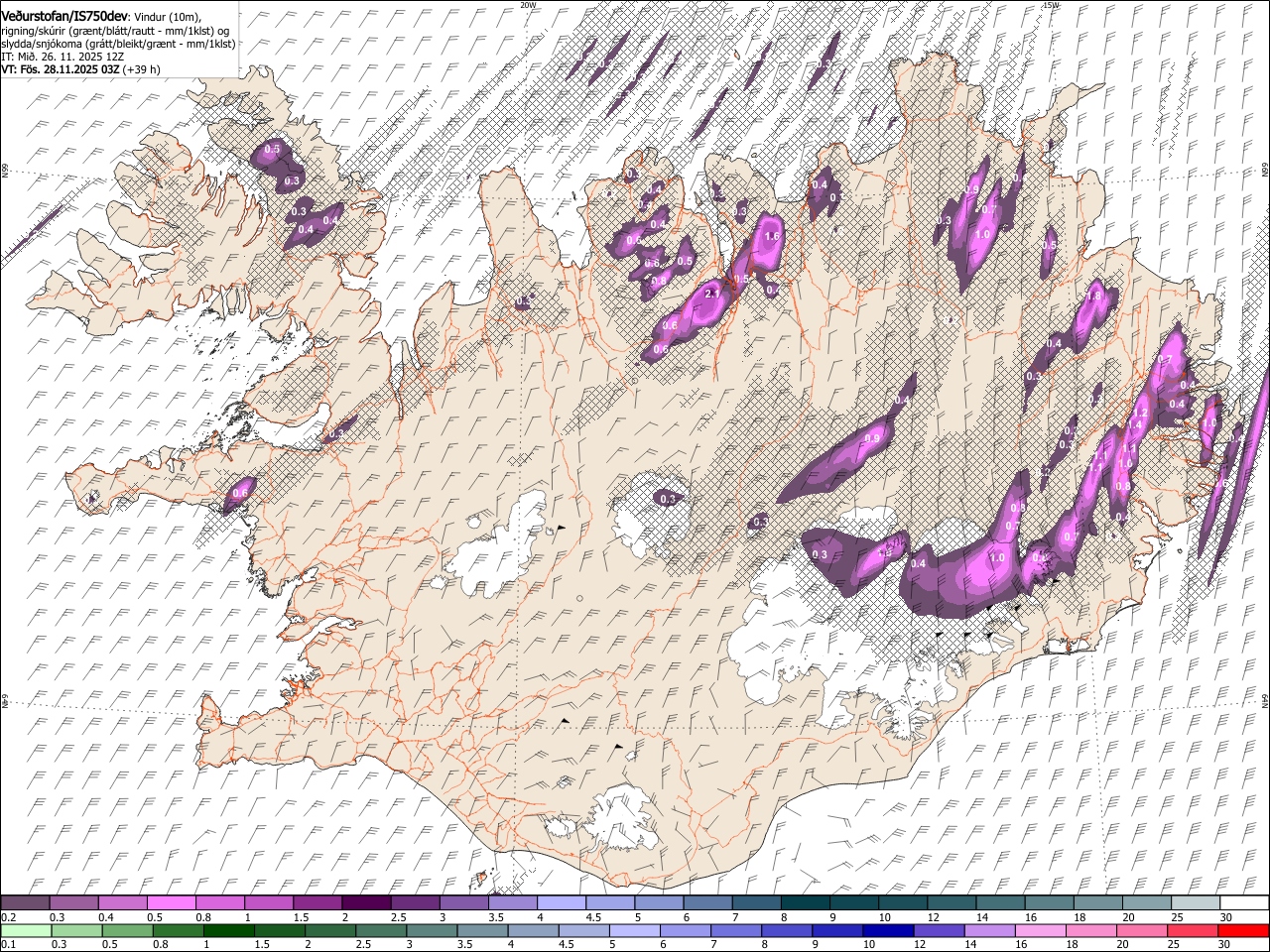Pick the bottom-row violet swatch starting at 12
Image resolution: width=1270 pixels, height=952 pixels.
(x=938, y=931)
